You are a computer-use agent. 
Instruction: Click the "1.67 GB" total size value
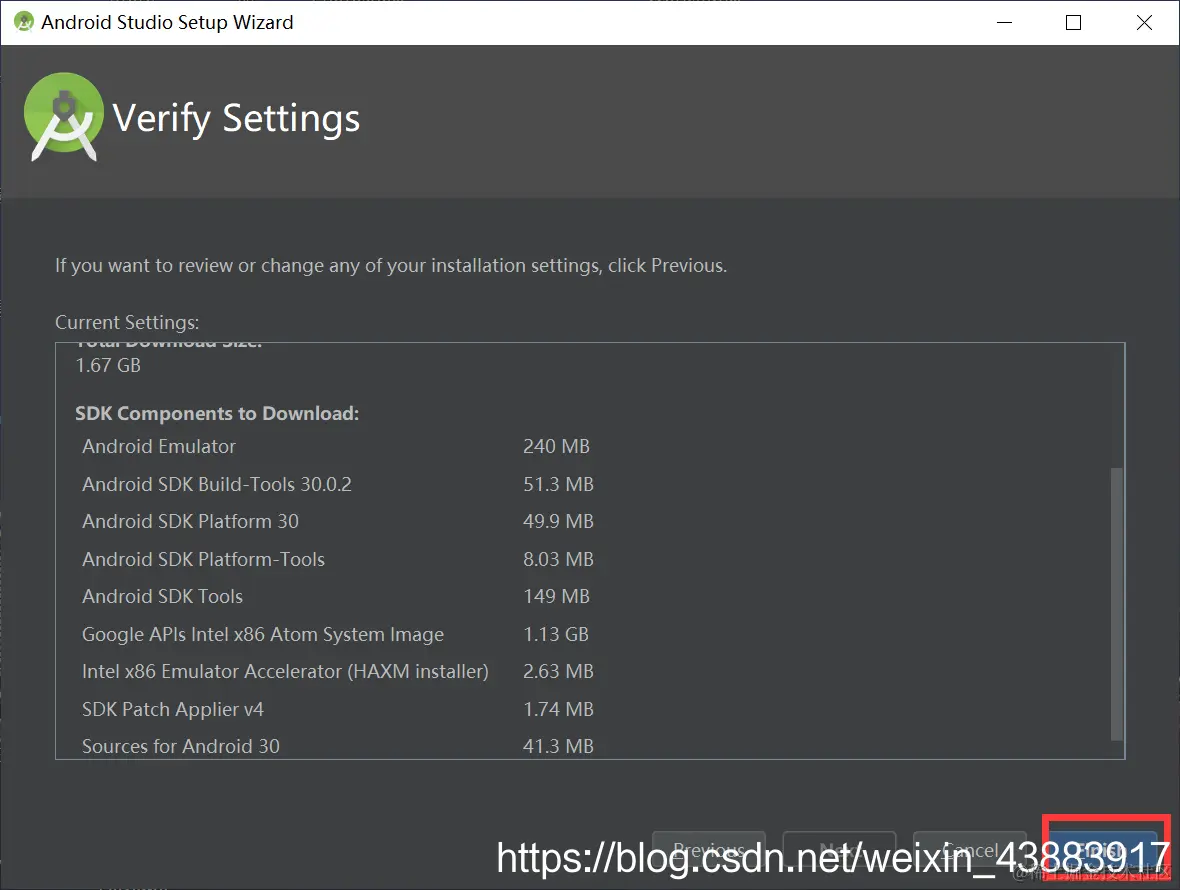point(108,366)
